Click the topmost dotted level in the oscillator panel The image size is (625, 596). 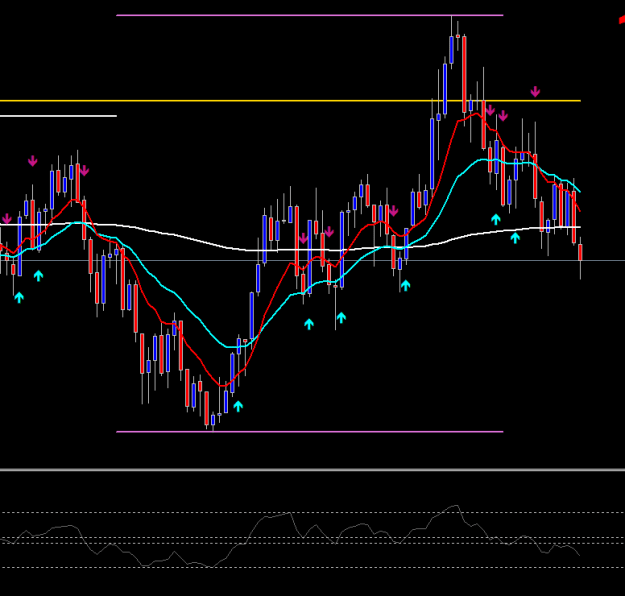[x=312, y=513]
